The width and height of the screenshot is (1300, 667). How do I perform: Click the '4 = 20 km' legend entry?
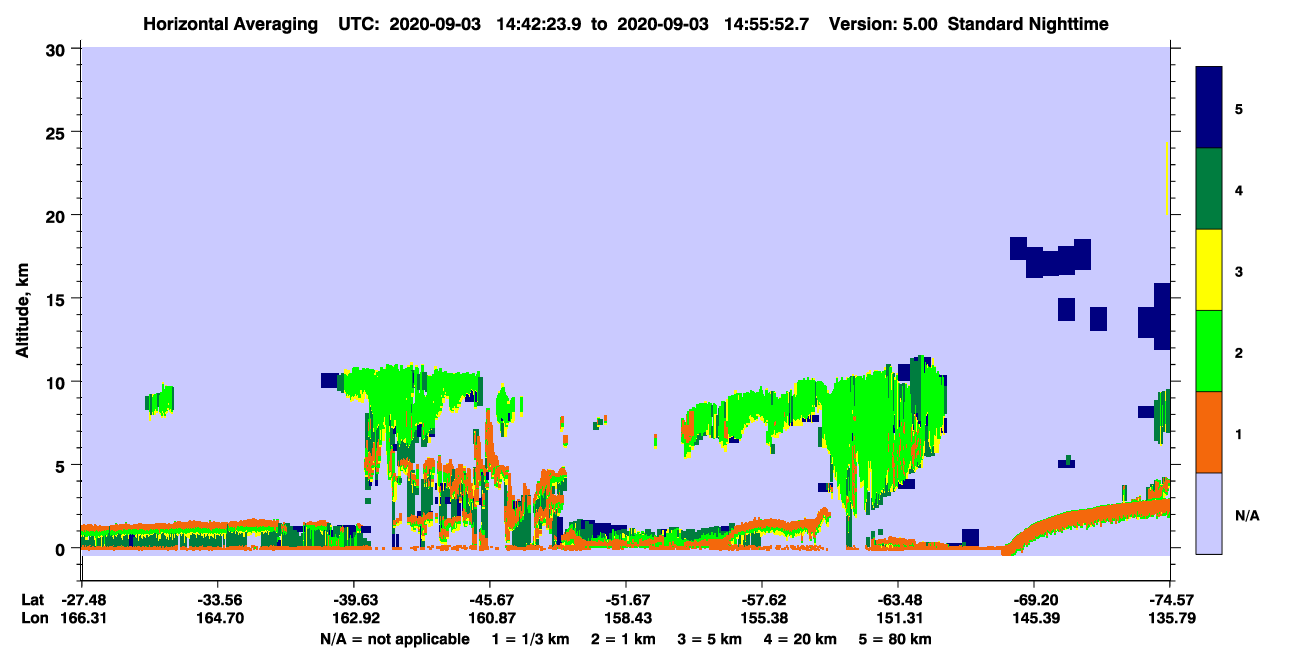click(799, 639)
